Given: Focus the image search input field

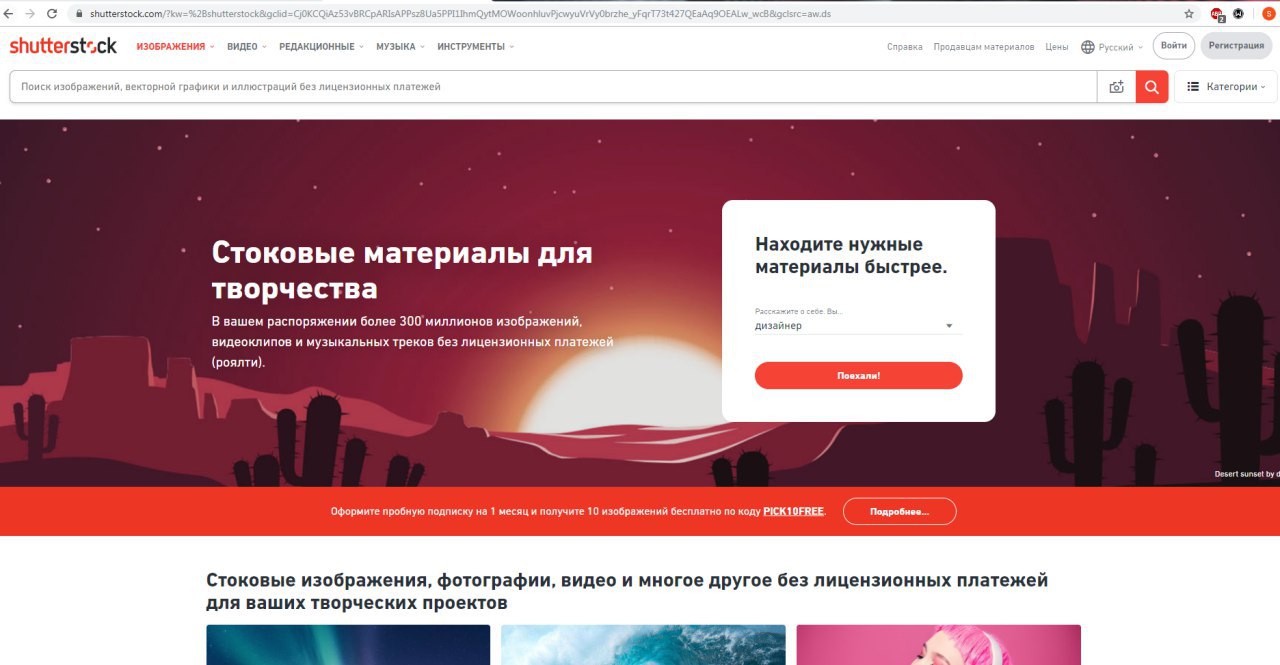Looking at the screenshot, I should pos(553,87).
